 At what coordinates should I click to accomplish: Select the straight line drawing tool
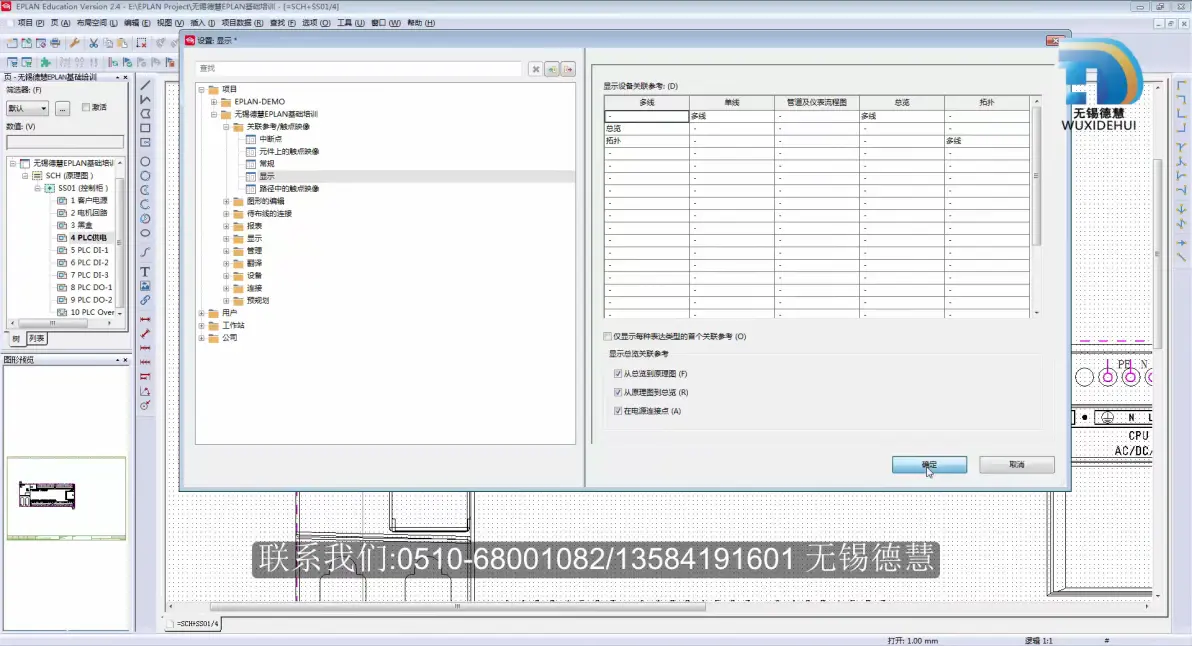145,85
